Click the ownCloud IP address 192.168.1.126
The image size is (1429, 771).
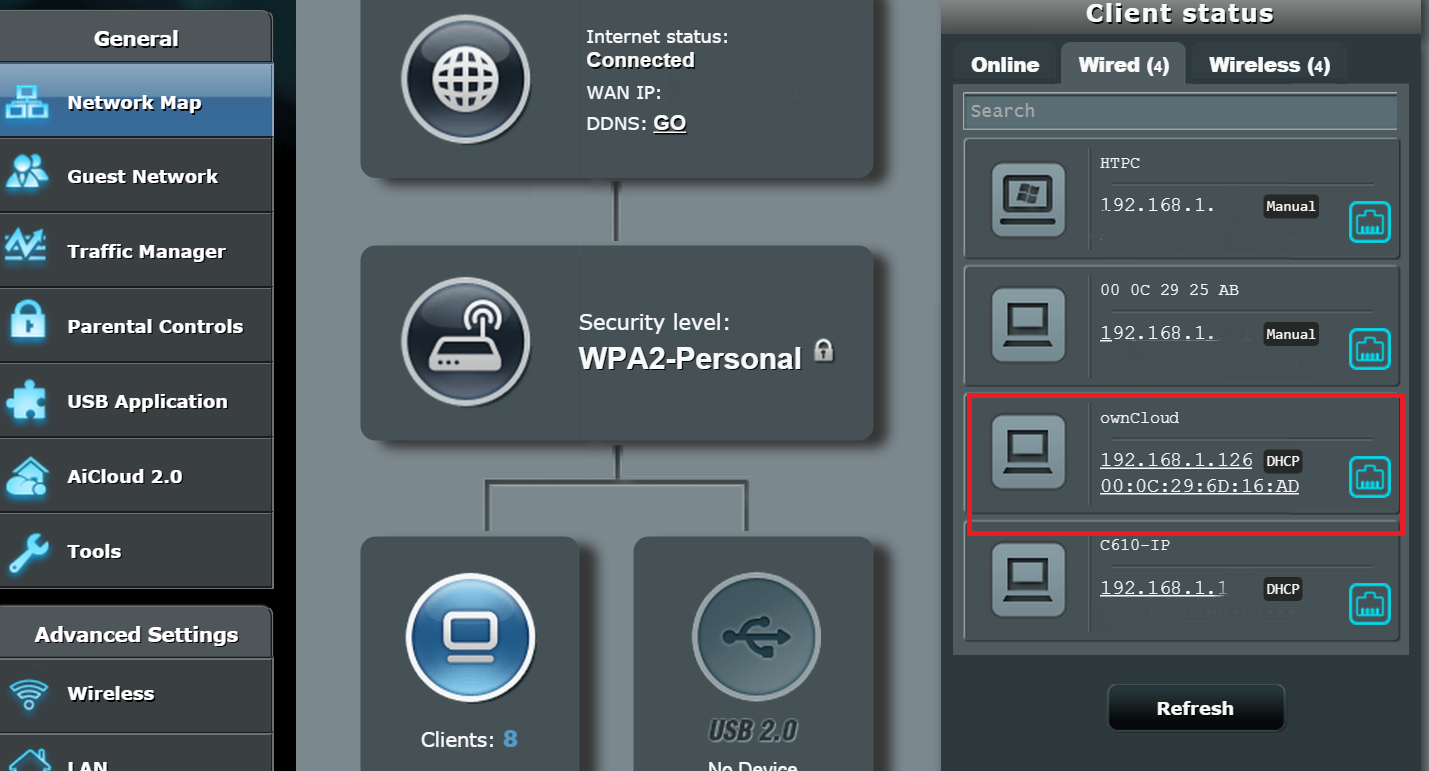[1176, 460]
